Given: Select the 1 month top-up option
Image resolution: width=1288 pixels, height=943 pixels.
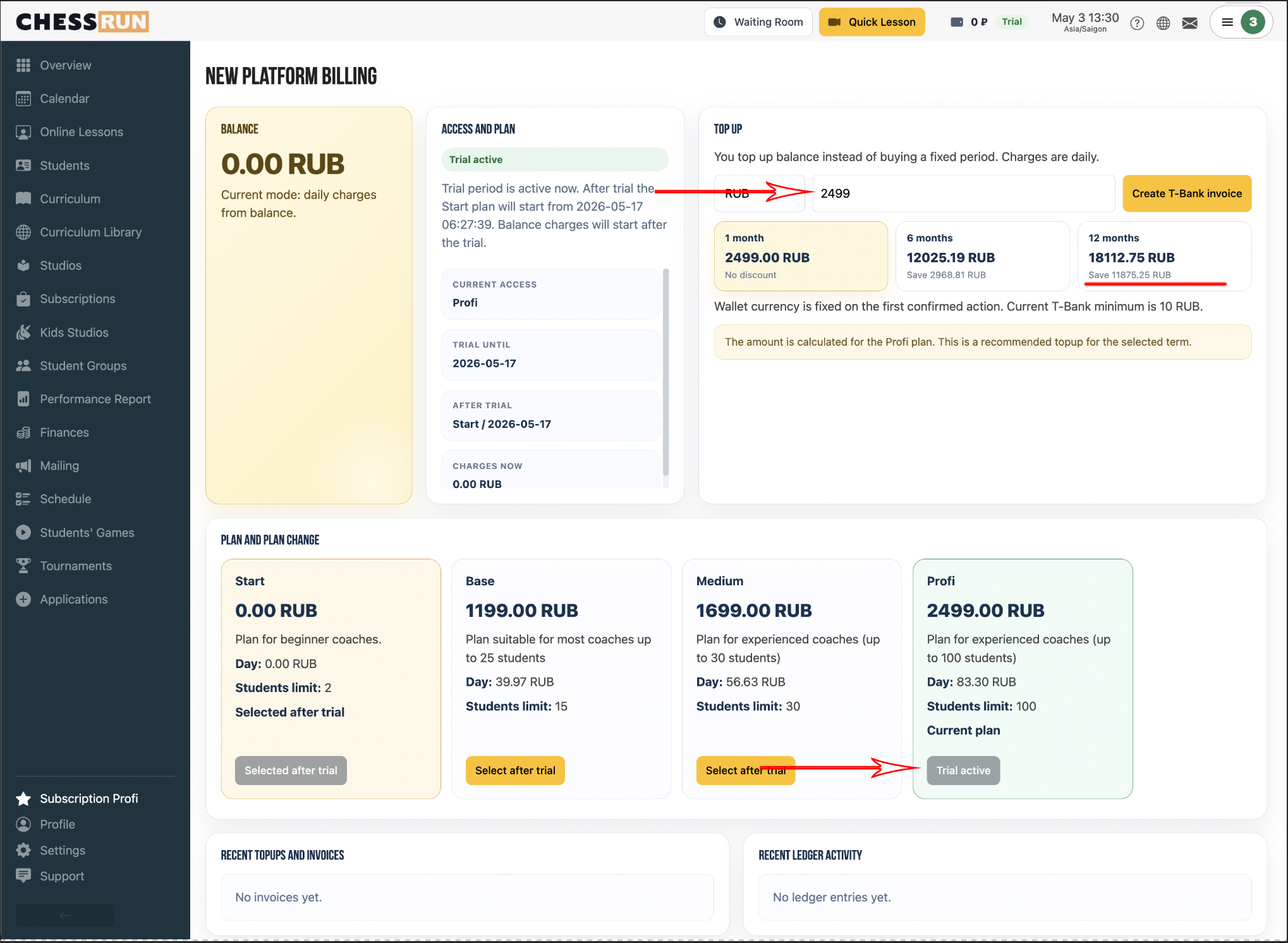Looking at the screenshot, I should click(801, 256).
